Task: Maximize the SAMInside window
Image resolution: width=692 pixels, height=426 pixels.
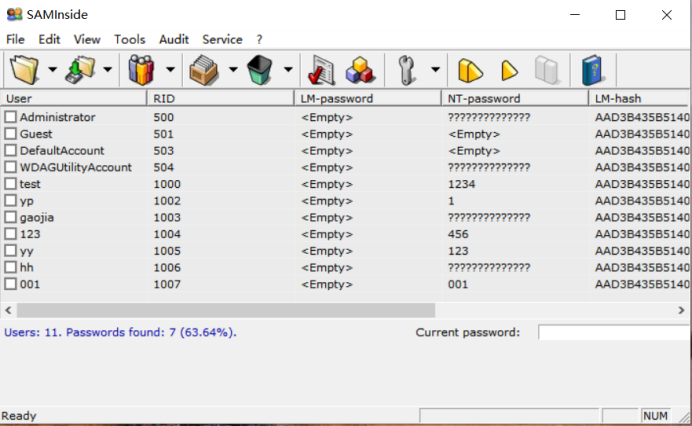Action: coord(621,15)
